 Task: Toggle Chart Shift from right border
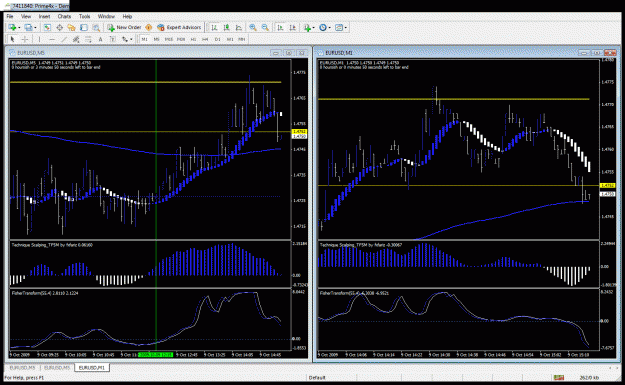click(293, 28)
